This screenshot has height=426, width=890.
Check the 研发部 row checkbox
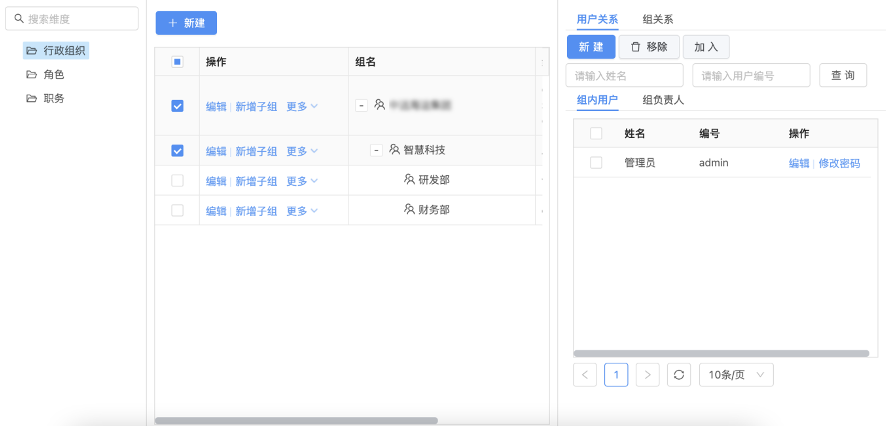[x=177, y=180]
